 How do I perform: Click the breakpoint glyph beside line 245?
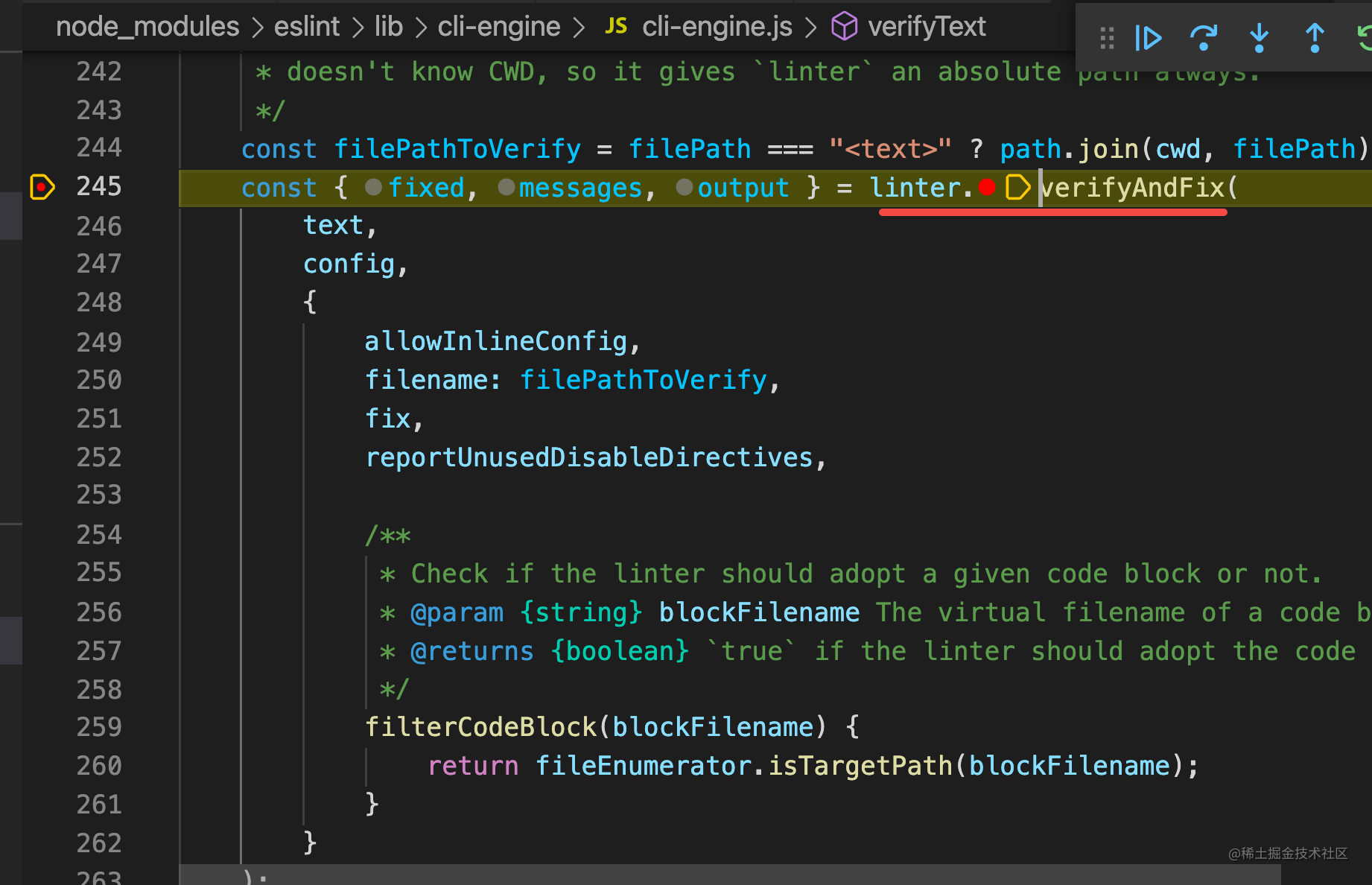[x=42, y=187]
